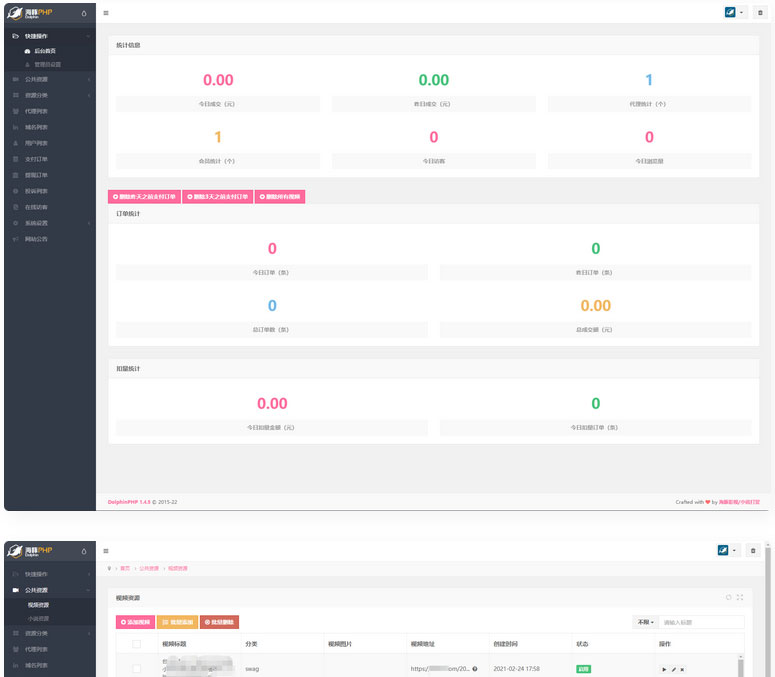Click the help question icon beside the video URL
775x677 pixels.
474,668
